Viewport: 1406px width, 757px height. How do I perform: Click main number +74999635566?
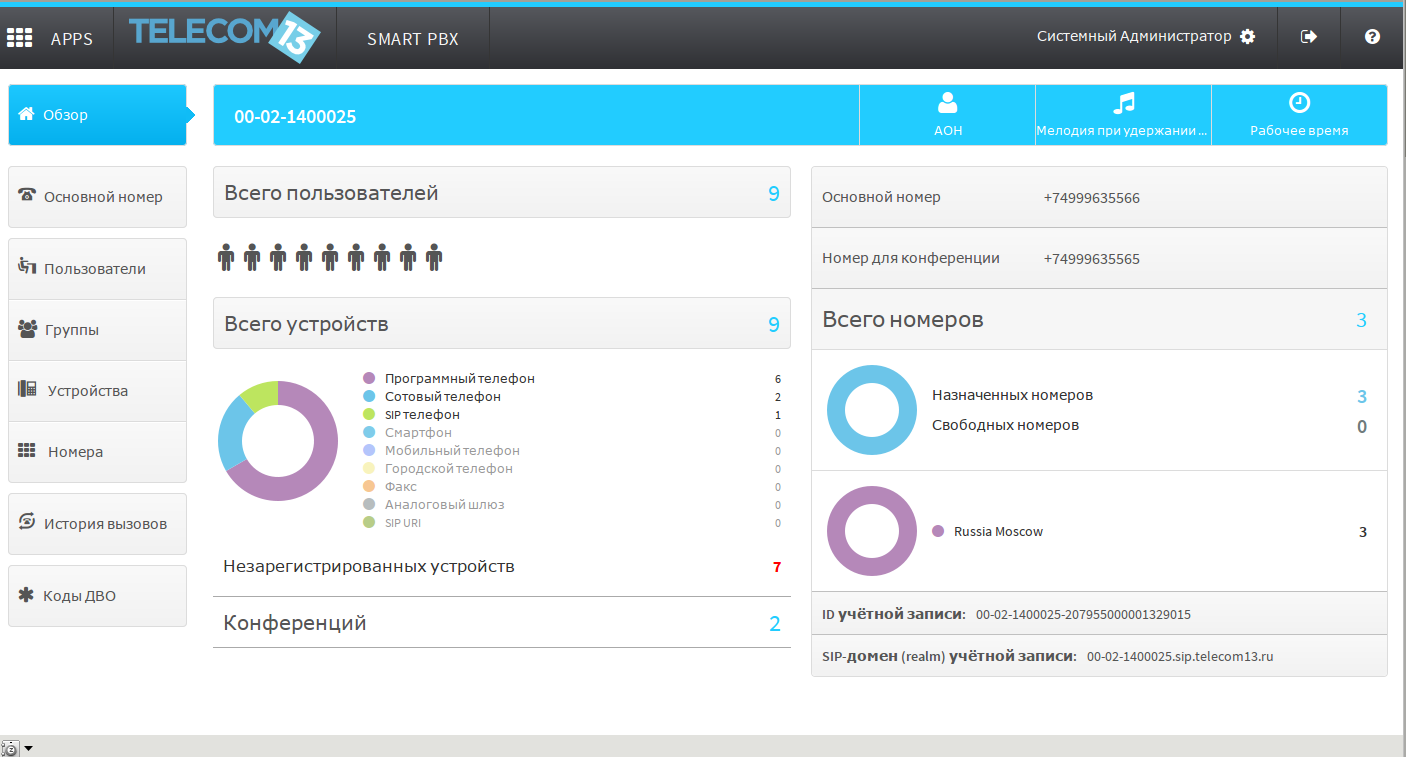[1091, 198]
